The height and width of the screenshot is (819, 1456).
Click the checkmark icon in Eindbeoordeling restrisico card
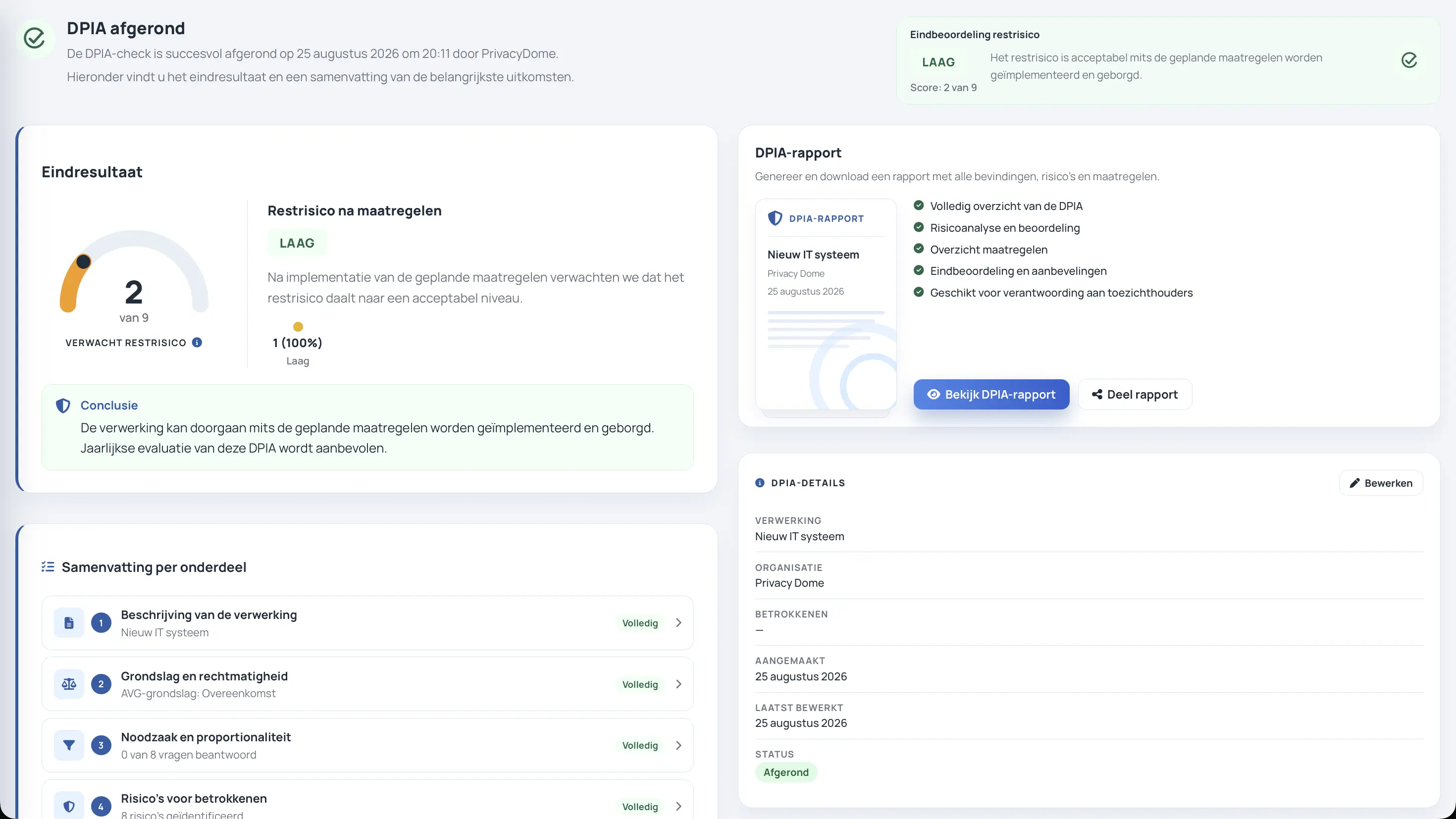click(1409, 60)
